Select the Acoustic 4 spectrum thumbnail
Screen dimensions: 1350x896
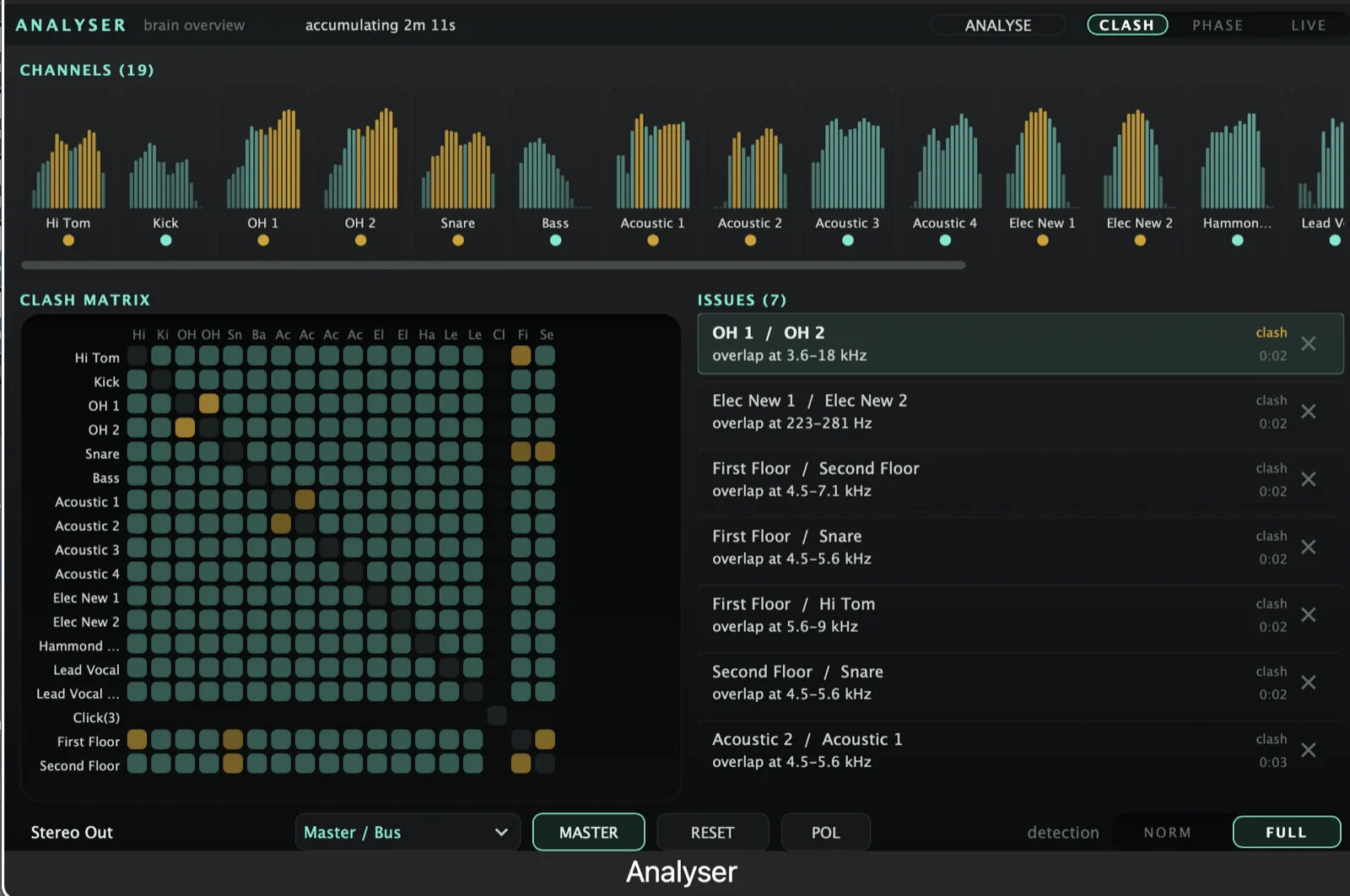point(945,160)
